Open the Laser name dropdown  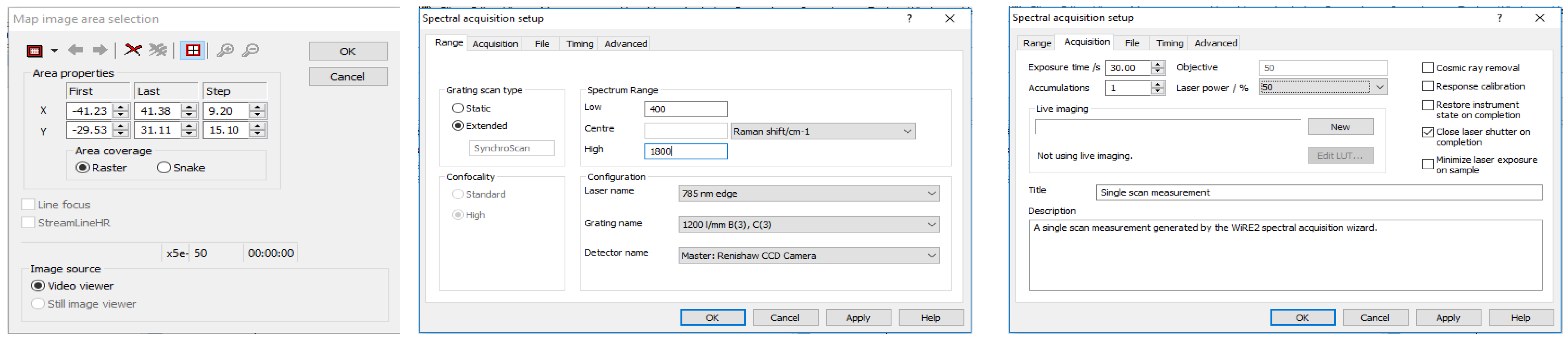coord(808,194)
